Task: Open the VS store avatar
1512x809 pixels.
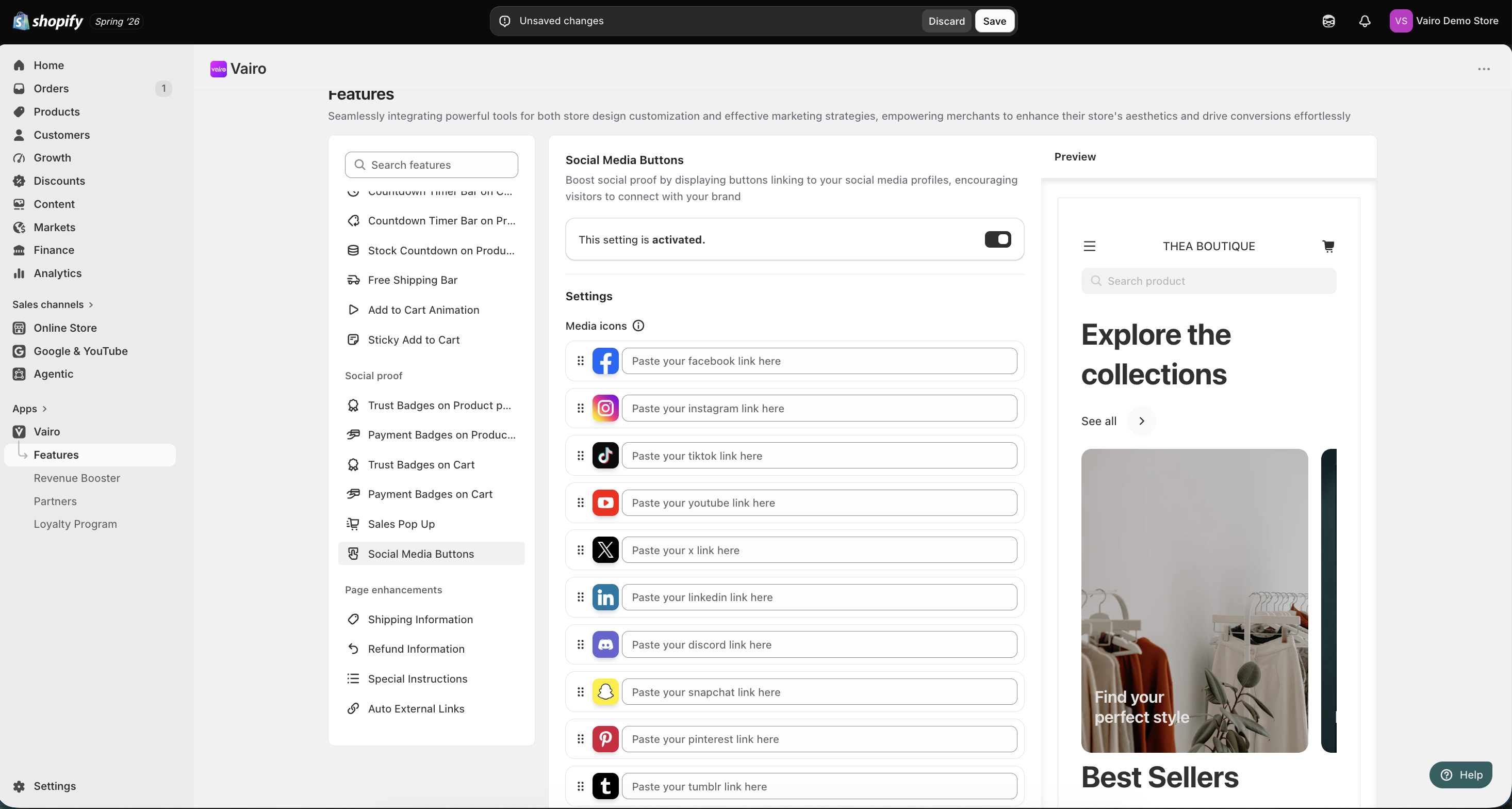Action: coord(1401,21)
